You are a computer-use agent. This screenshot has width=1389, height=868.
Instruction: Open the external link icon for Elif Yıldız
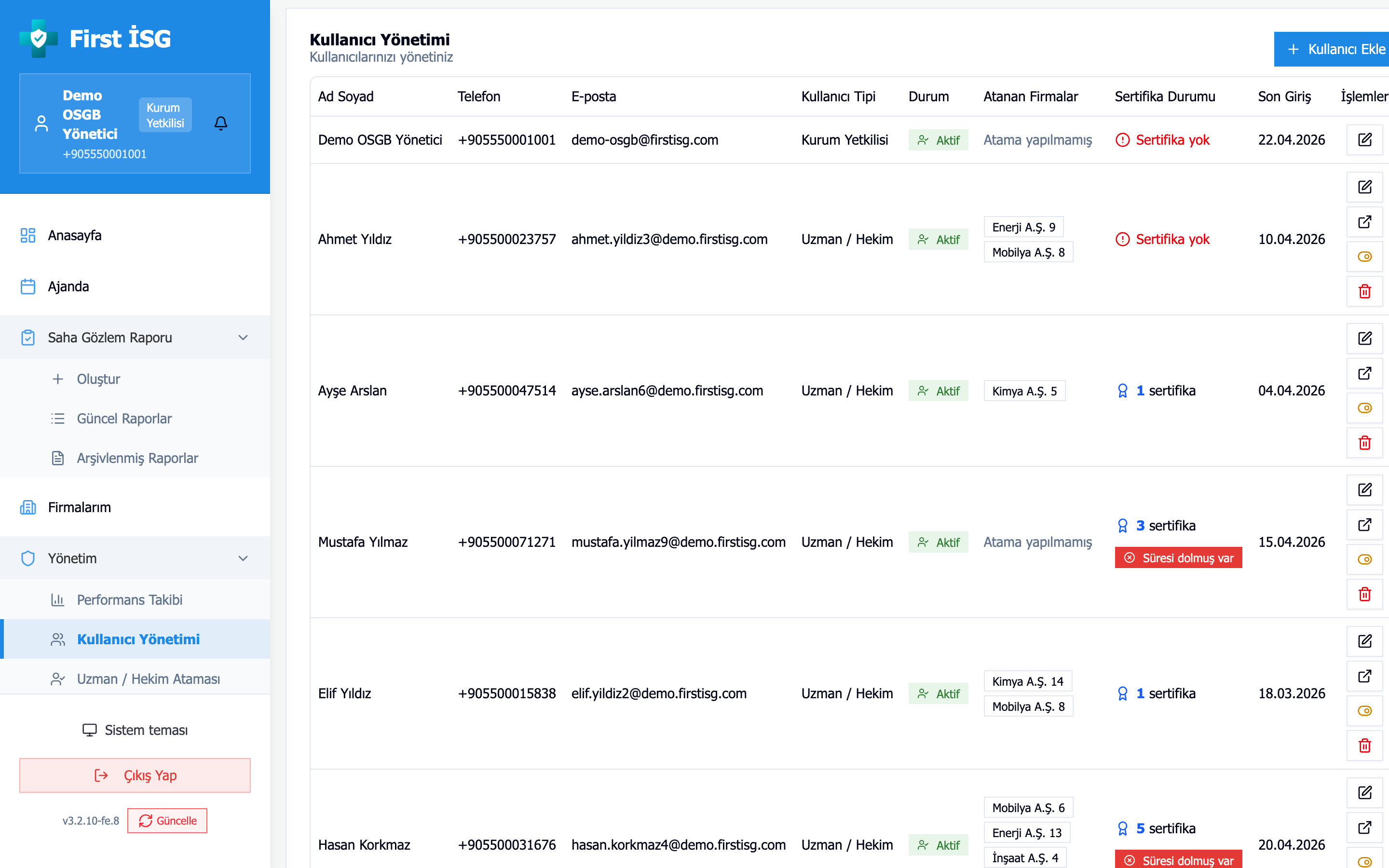(x=1364, y=676)
